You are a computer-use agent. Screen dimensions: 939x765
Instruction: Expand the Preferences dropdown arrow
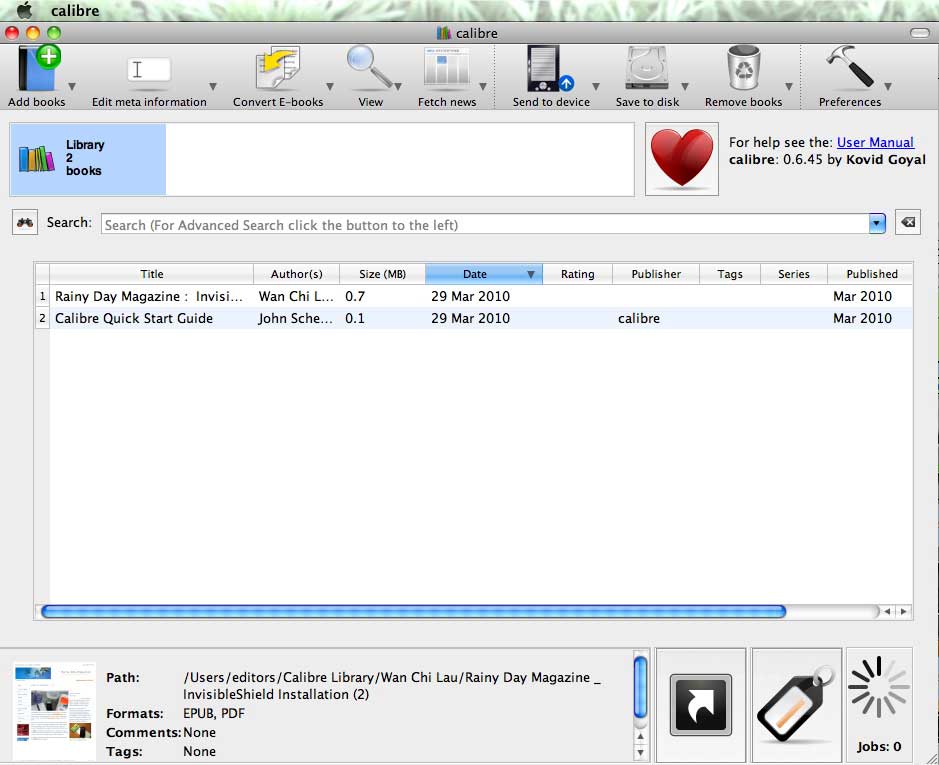[x=888, y=86]
